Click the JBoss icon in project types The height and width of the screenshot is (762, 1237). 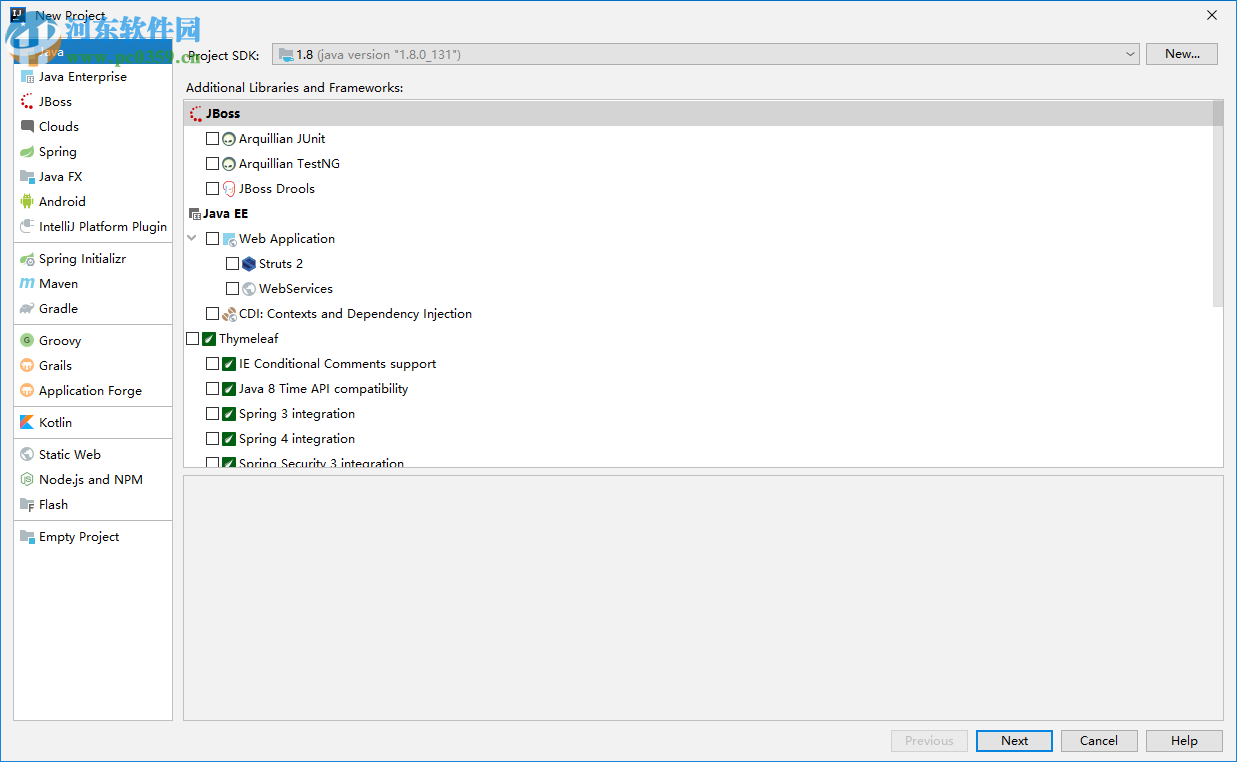click(x=27, y=102)
